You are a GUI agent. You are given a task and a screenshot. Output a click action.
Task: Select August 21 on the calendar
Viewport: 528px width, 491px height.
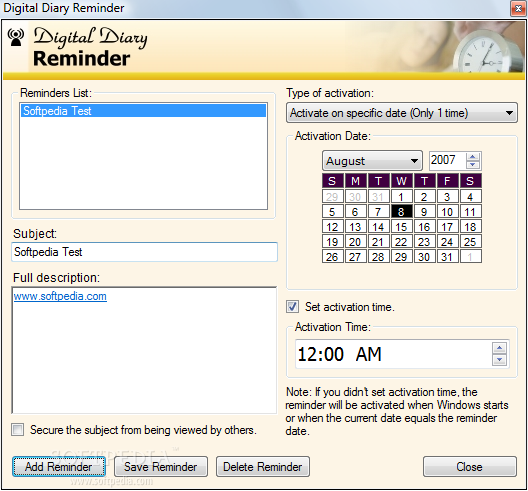point(378,241)
